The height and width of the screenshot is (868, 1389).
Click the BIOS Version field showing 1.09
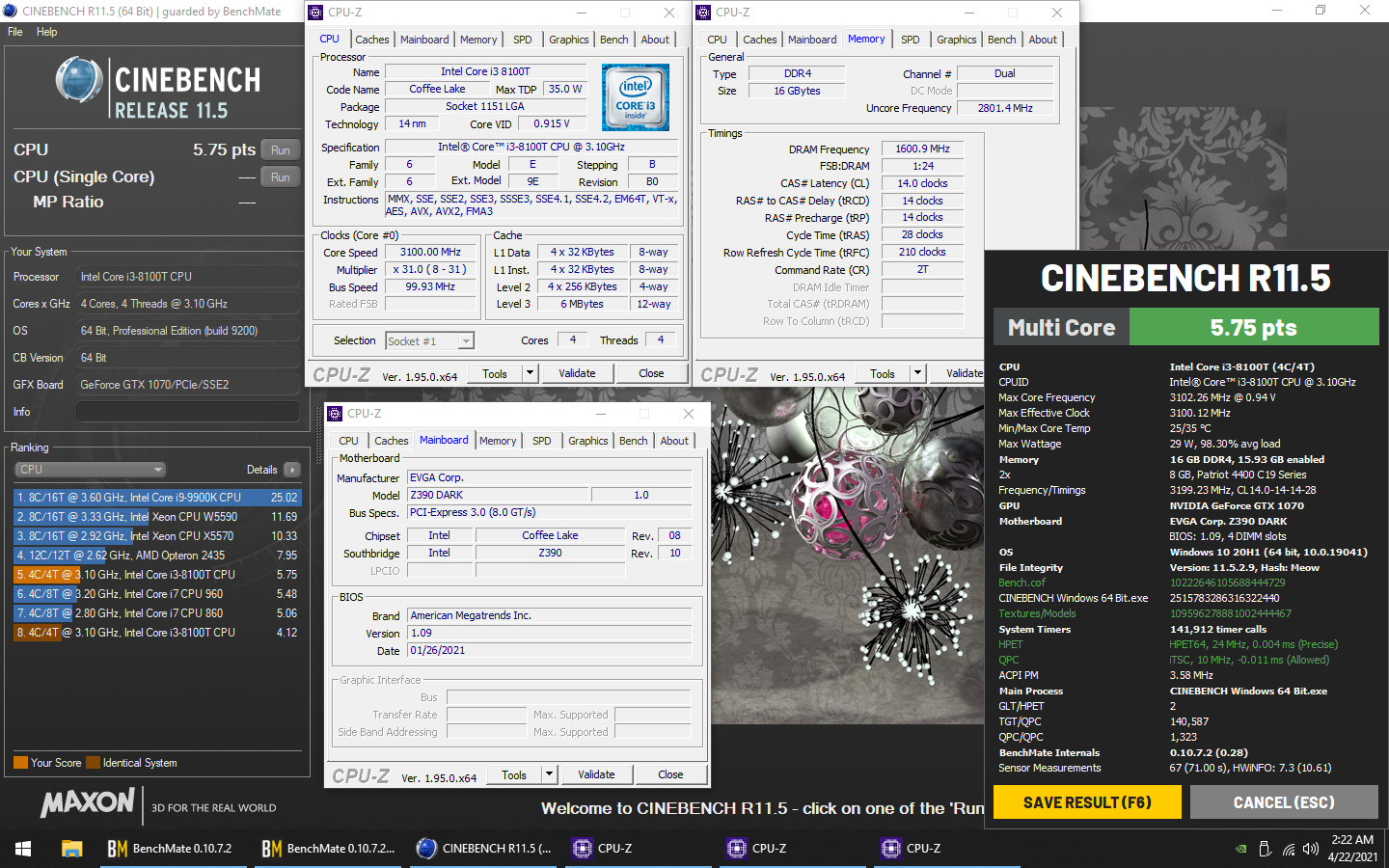[x=550, y=634]
